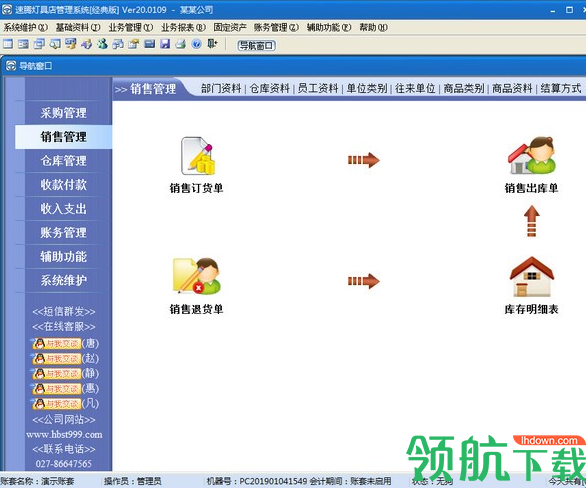Open the 商品类别 link
Screen dimensions: 586x488
pyautogui.click(x=464, y=89)
